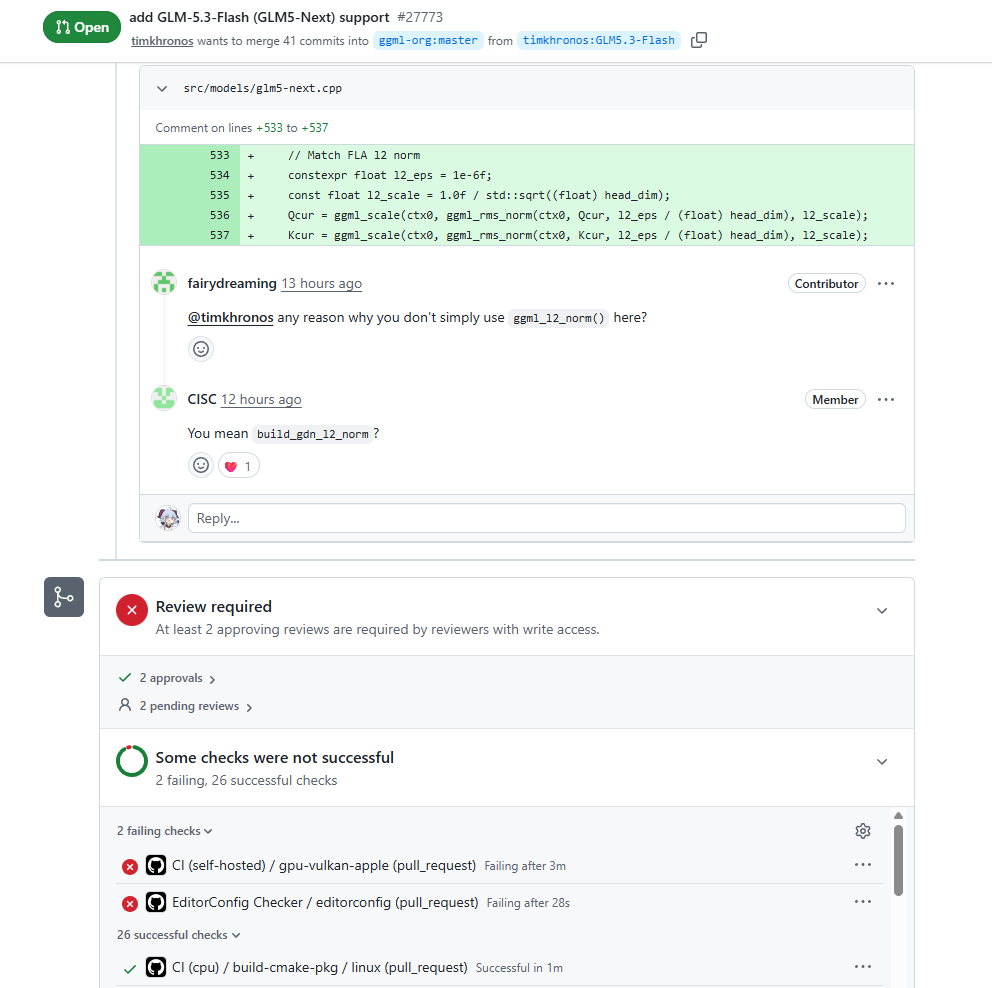Click the Reply text field

point(547,518)
